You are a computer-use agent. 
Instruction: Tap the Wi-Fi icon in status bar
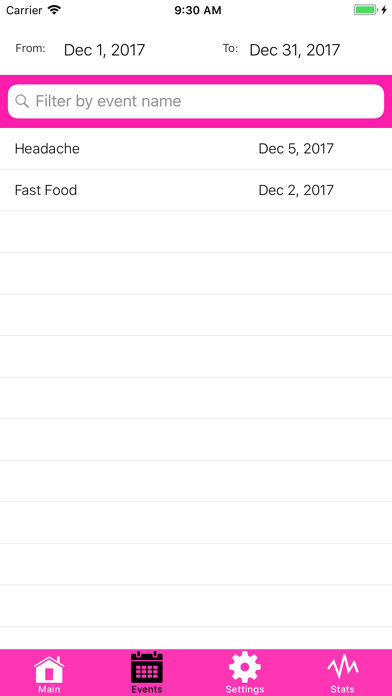55,10
